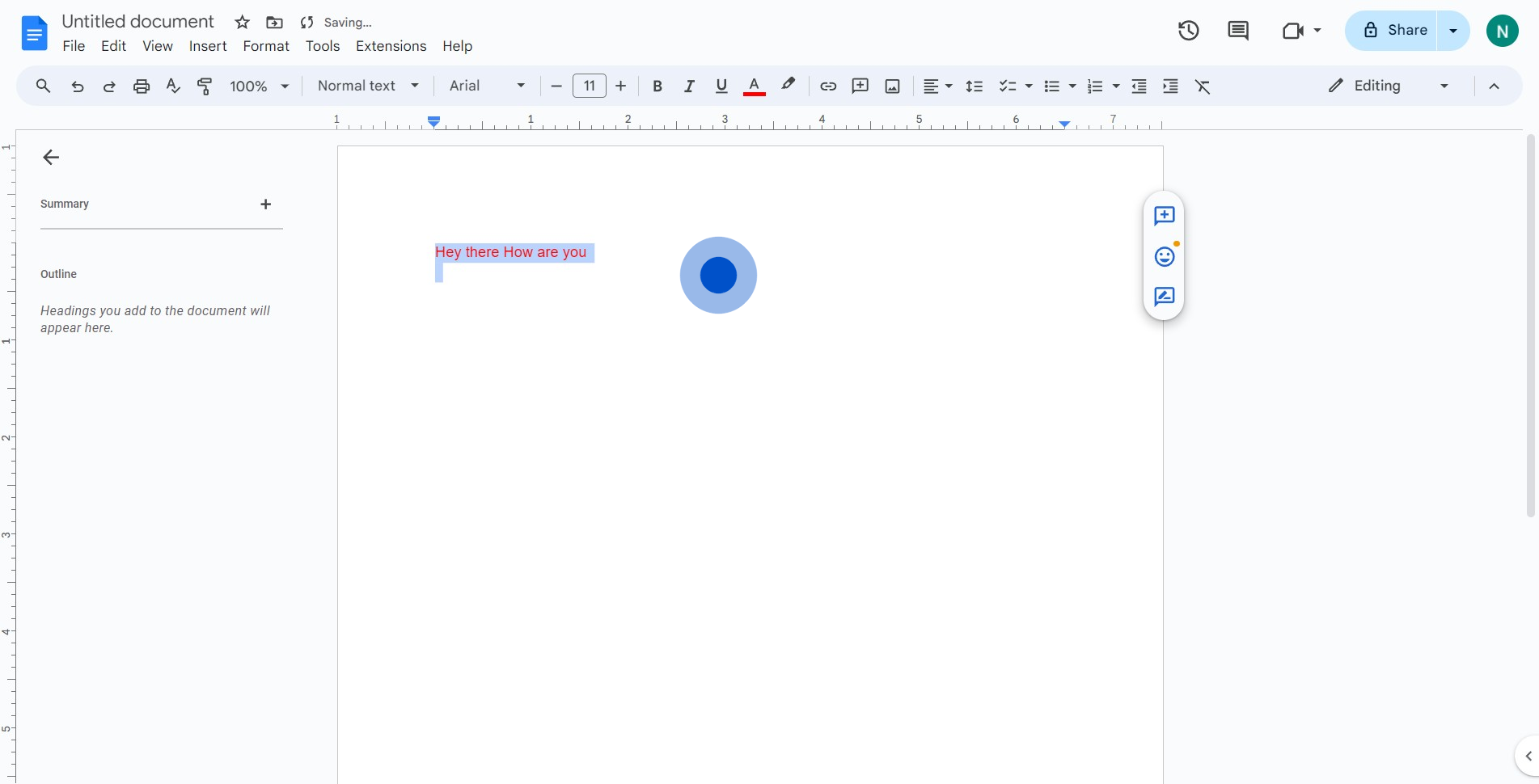1539x784 pixels.
Task: Open the bulleted list menu arrow
Action: [x=1072, y=86]
